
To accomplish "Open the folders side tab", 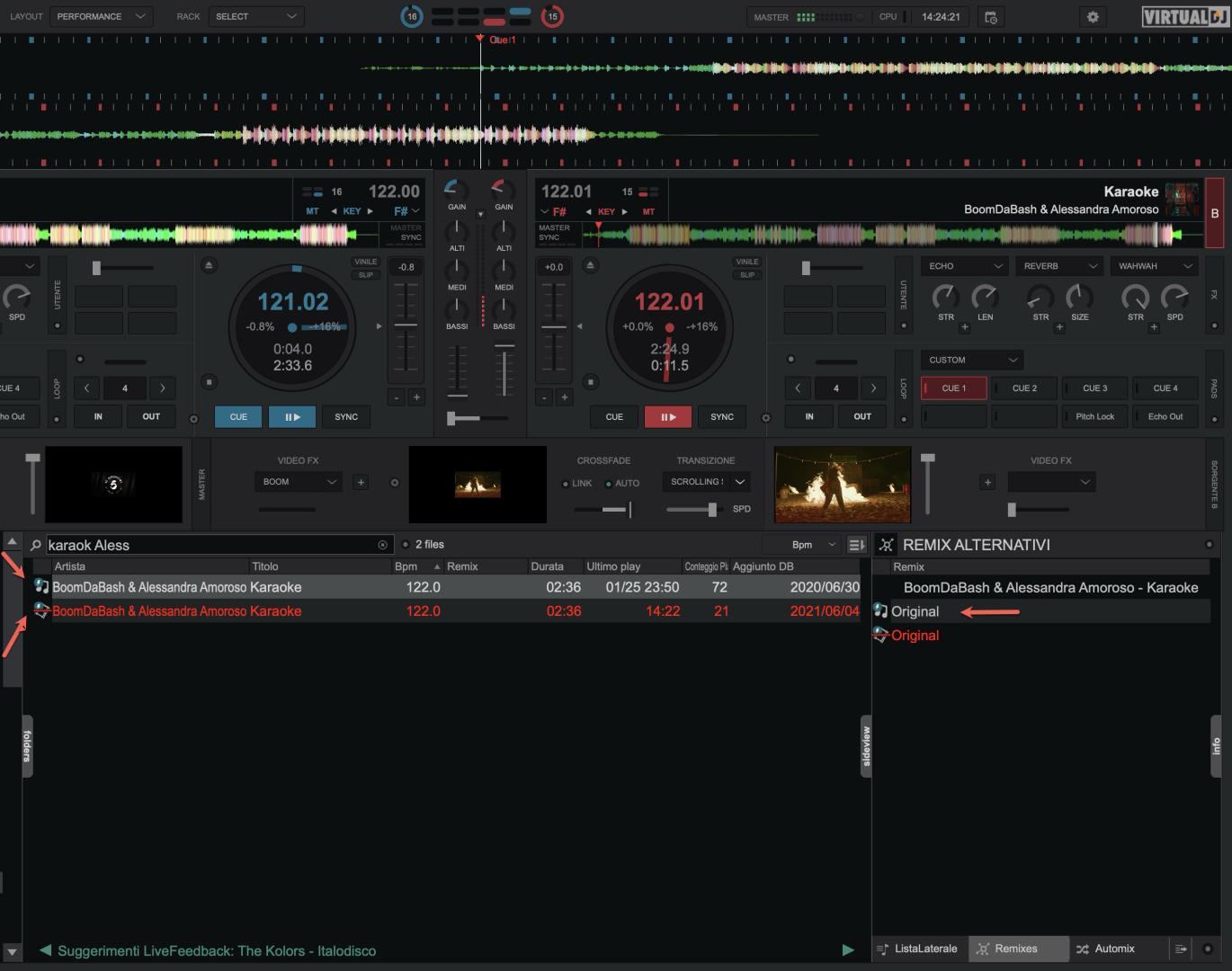I will [x=27, y=746].
